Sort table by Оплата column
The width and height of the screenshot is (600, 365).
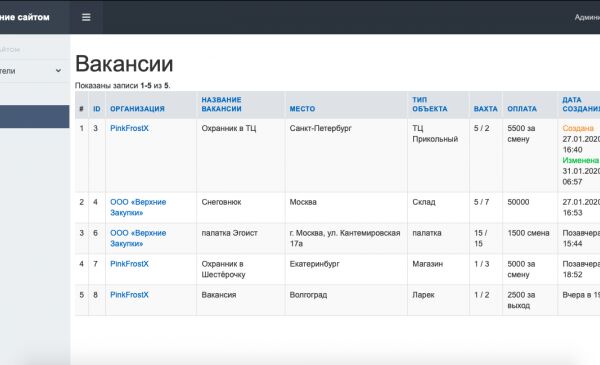pos(522,109)
